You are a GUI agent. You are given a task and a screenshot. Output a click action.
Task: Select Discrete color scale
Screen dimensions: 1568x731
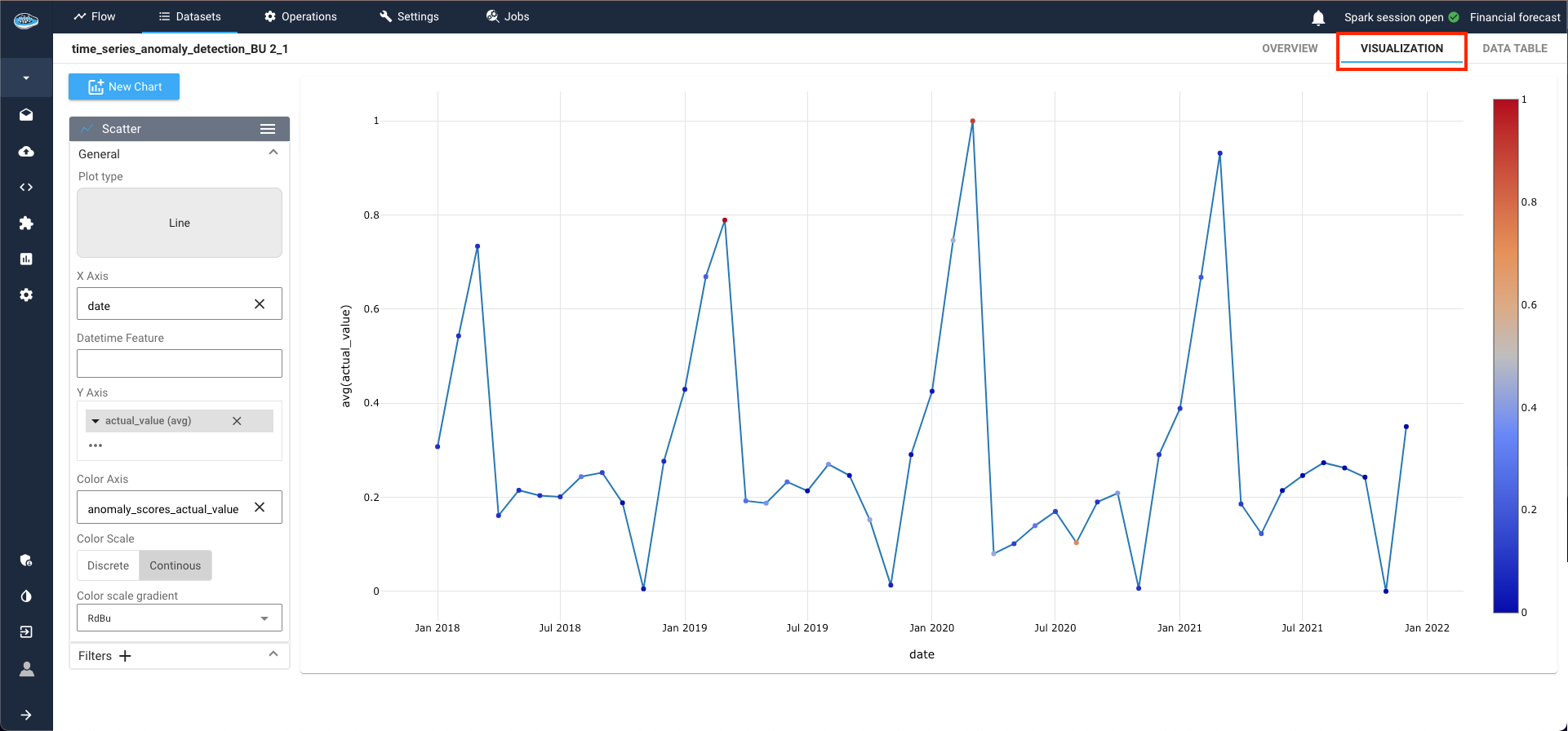click(108, 565)
